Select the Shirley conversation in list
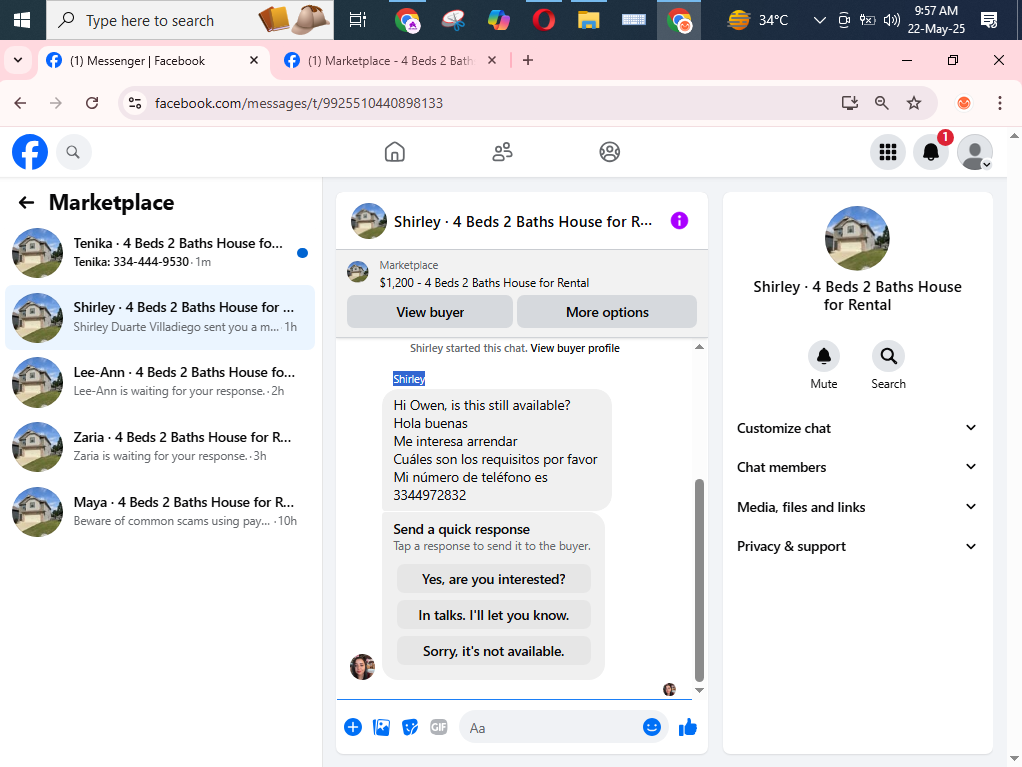 (160, 317)
